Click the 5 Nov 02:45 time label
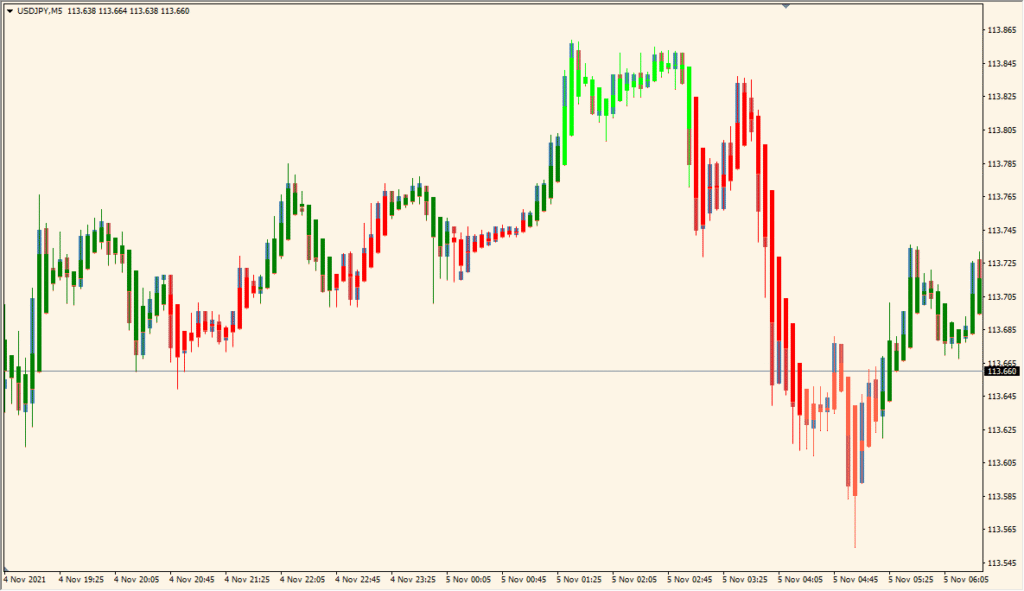The width and height of the screenshot is (1024, 591). pyautogui.click(x=690, y=579)
